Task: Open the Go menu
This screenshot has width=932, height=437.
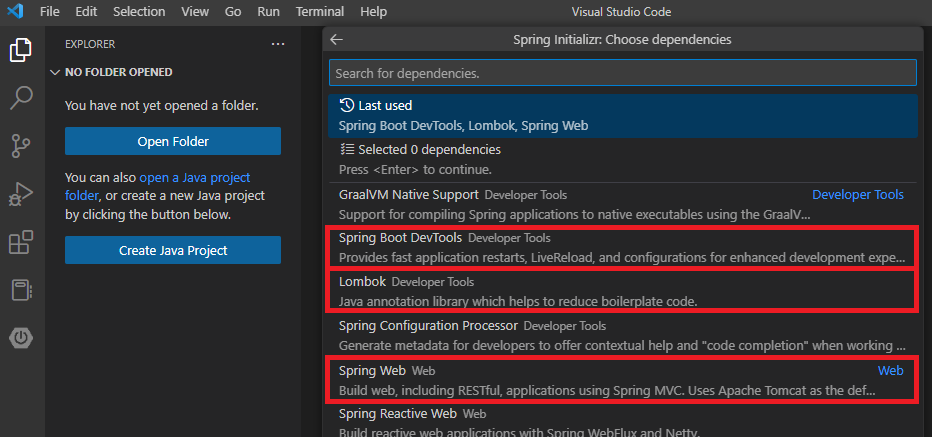Action: pos(233,11)
